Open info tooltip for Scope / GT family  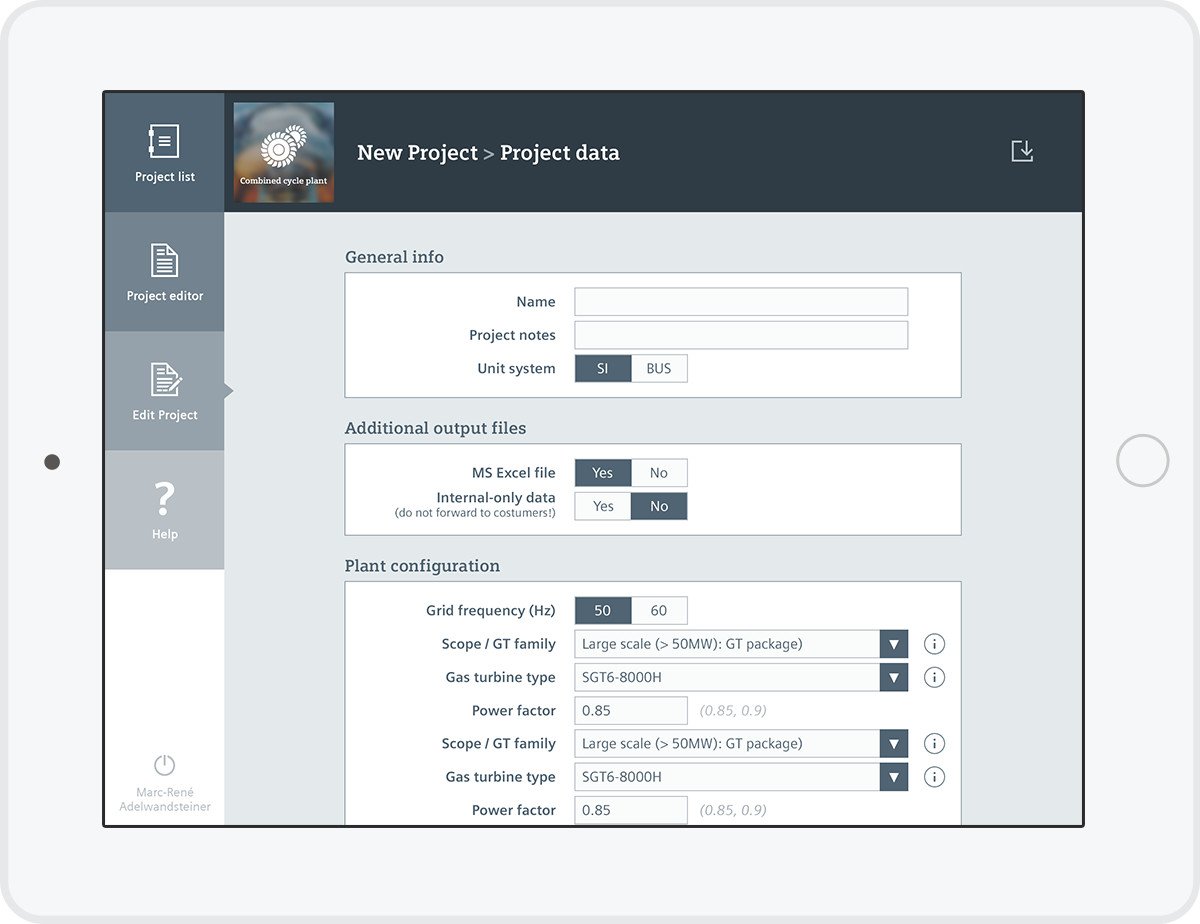[x=933, y=643]
